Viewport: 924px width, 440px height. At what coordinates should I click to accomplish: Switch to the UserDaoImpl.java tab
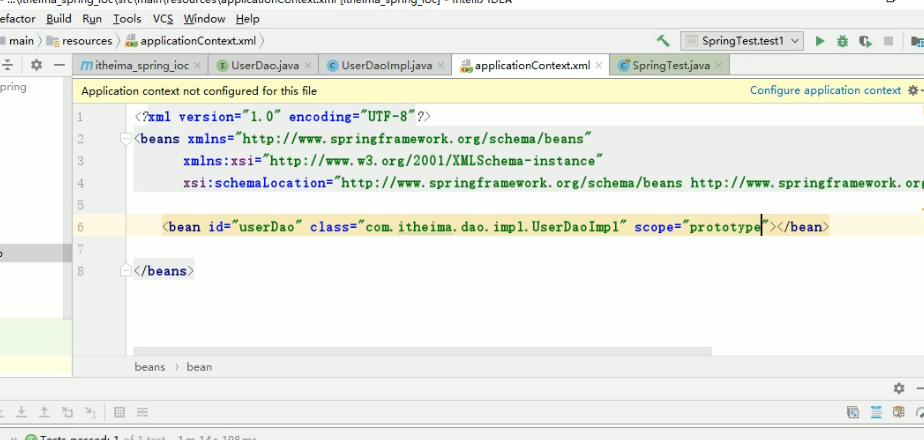(x=387, y=65)
